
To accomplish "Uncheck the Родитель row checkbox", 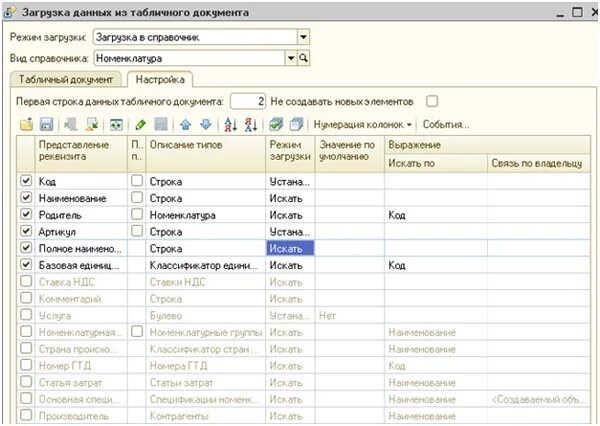I will (26, 214).
